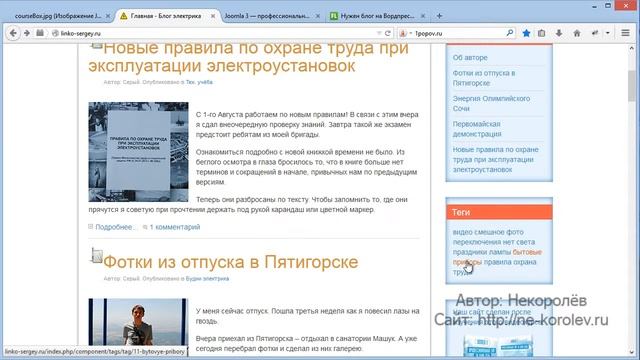Open article title Фотки из отпуска в Пятигорске

coord(231,262)
